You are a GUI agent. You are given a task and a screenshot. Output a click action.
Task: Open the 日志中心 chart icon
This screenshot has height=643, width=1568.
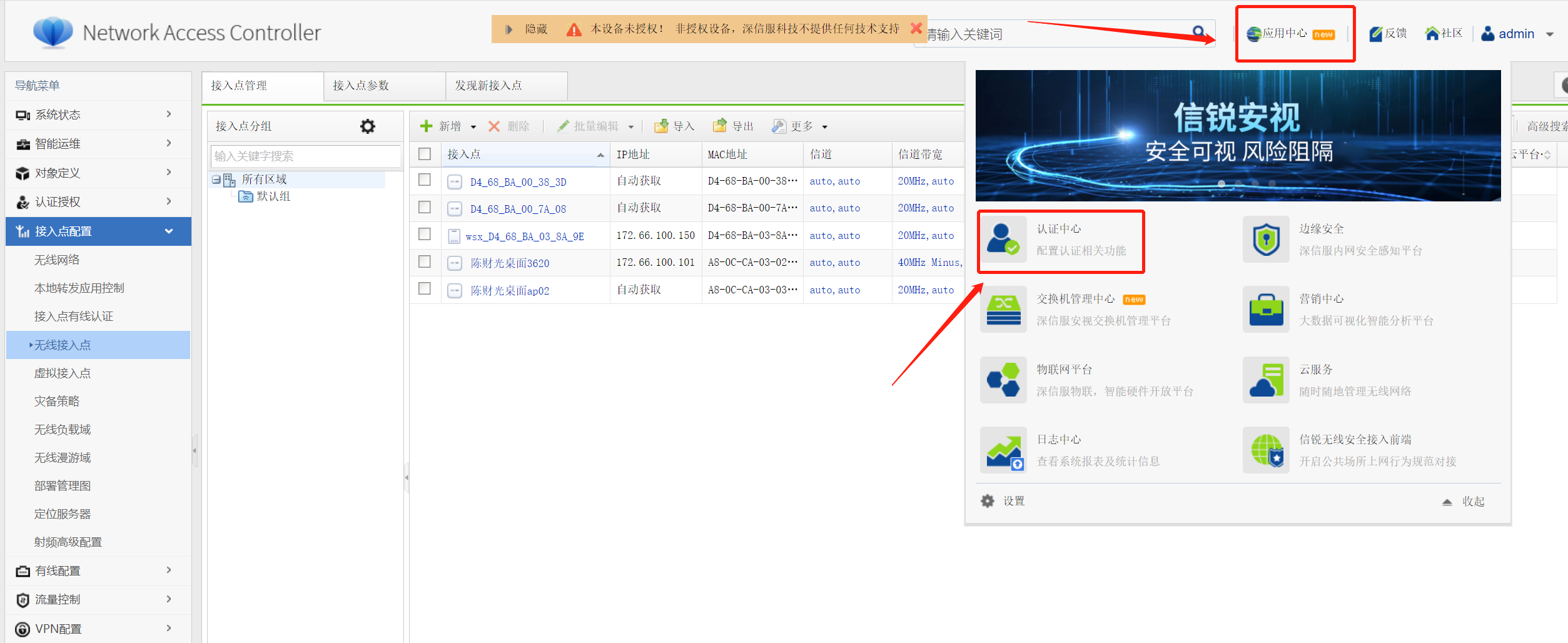click(1003, 450)
